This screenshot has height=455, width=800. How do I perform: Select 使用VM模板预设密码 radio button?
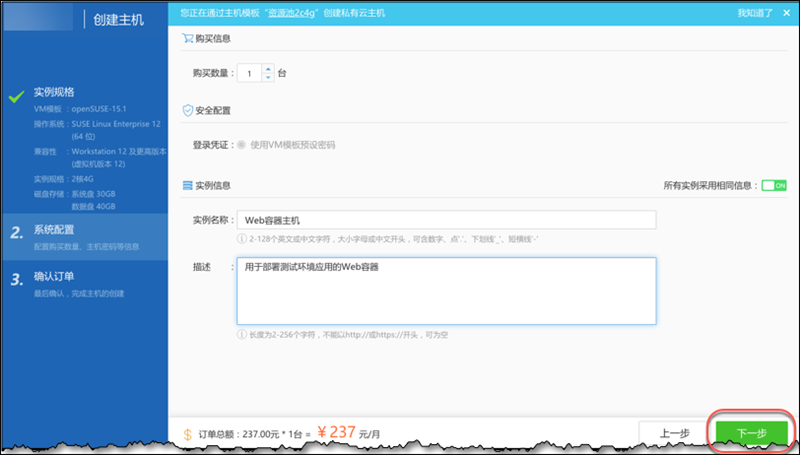[241, 145]
